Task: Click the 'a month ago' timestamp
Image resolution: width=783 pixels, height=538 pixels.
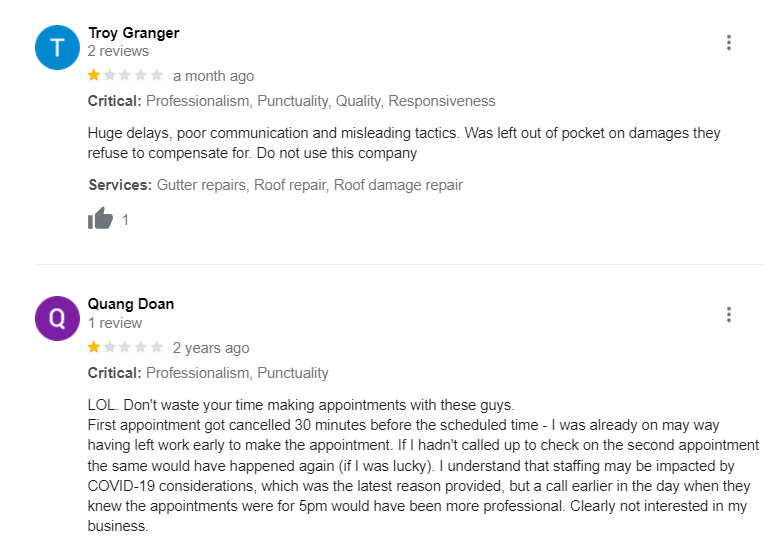Action: pyautogui.click(x=213, y=76)
